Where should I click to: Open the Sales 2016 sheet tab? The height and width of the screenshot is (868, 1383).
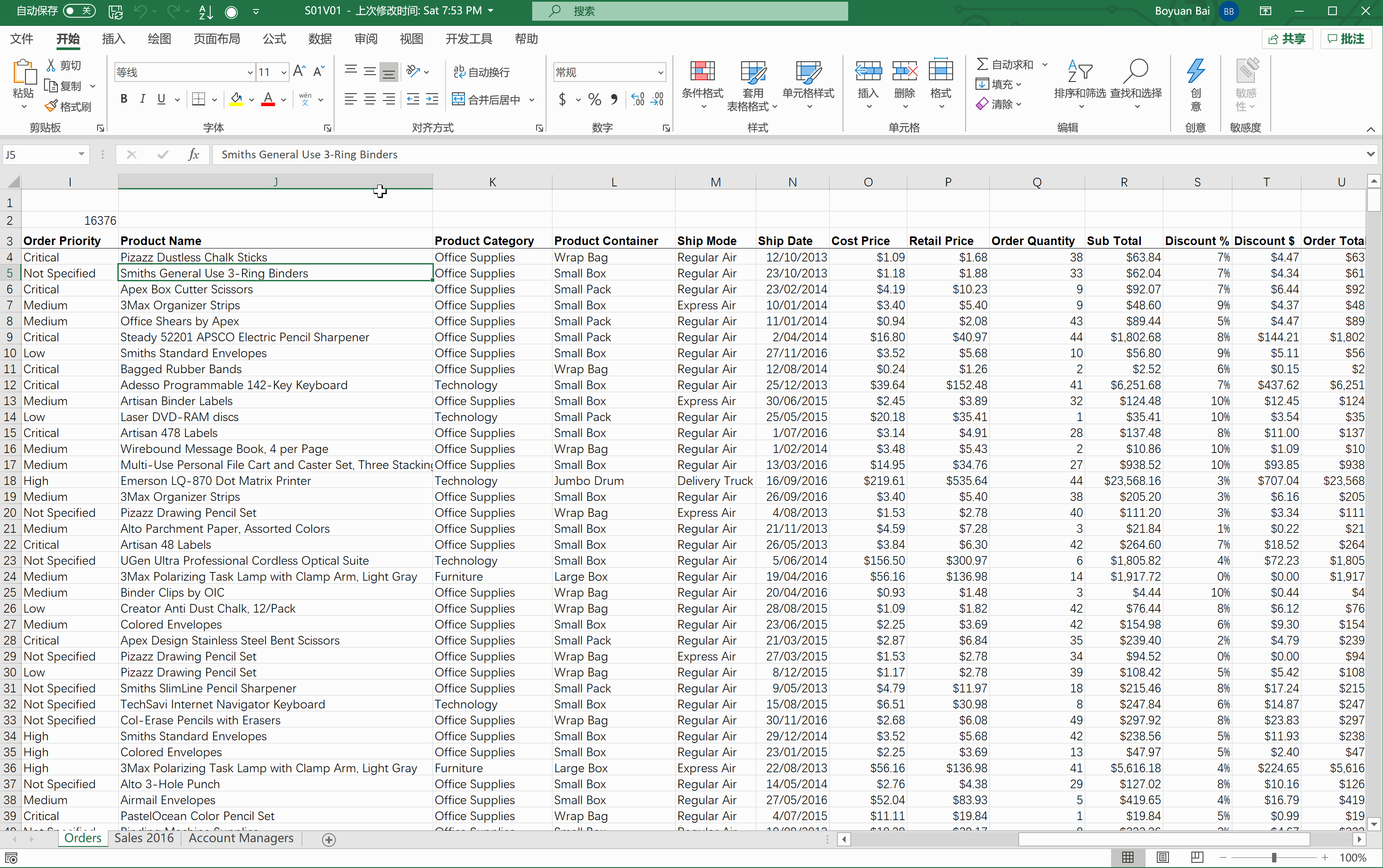[x=144, y=838]
